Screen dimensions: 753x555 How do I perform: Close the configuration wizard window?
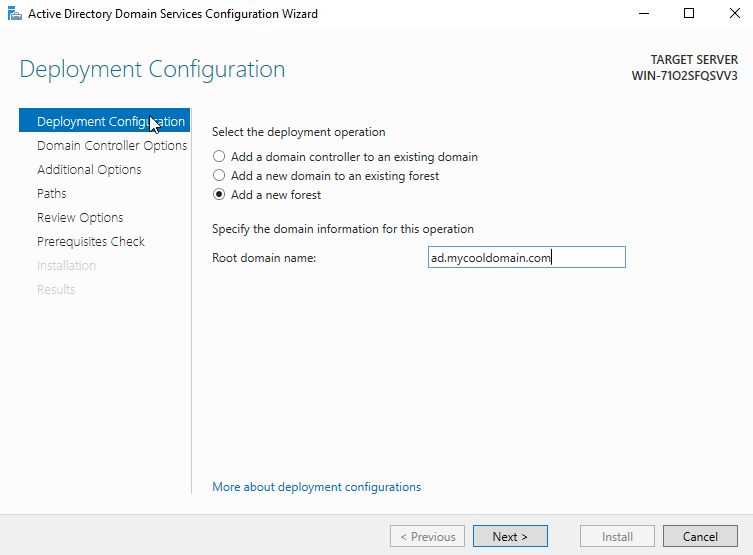click(x=732, y=14)
